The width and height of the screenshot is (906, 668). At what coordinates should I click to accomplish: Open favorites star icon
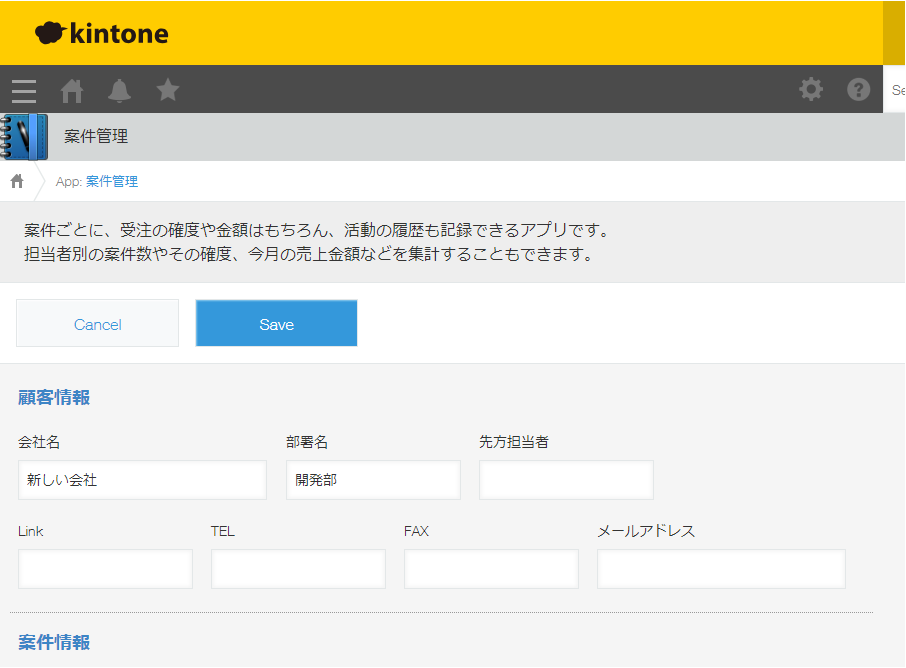click(x=168, y=90)
